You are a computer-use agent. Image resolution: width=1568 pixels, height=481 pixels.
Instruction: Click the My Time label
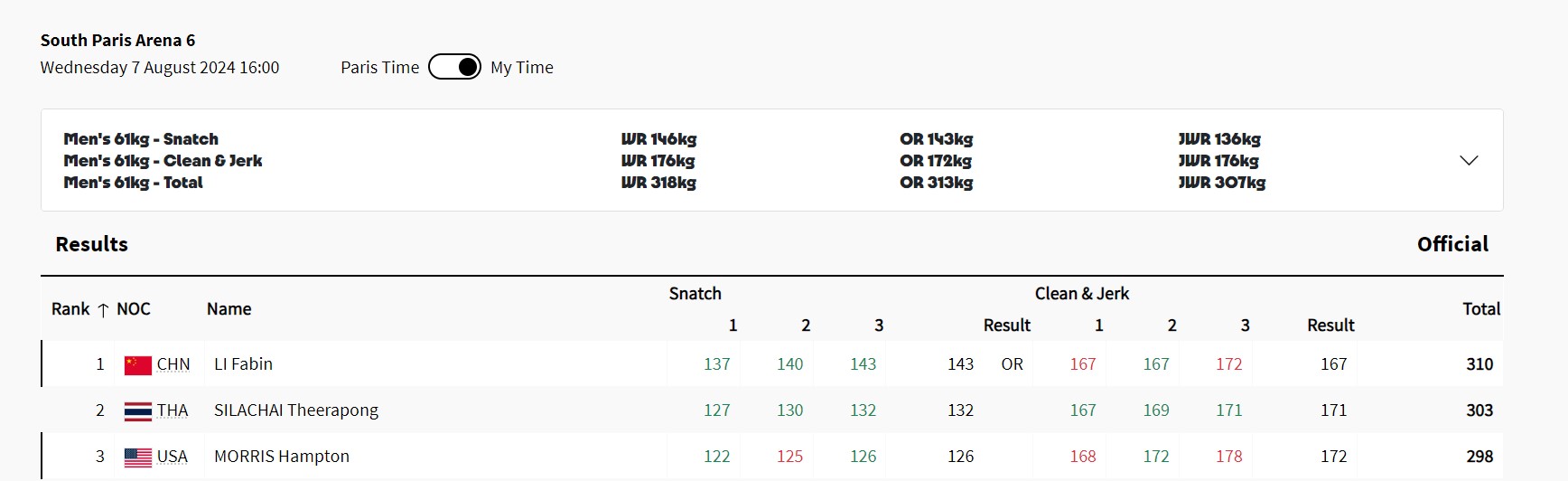pyautogui.click(x=522, y=67)
